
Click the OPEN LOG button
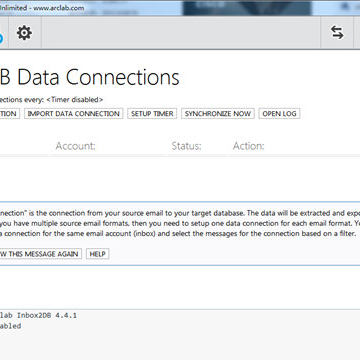(x=279, y=114)
